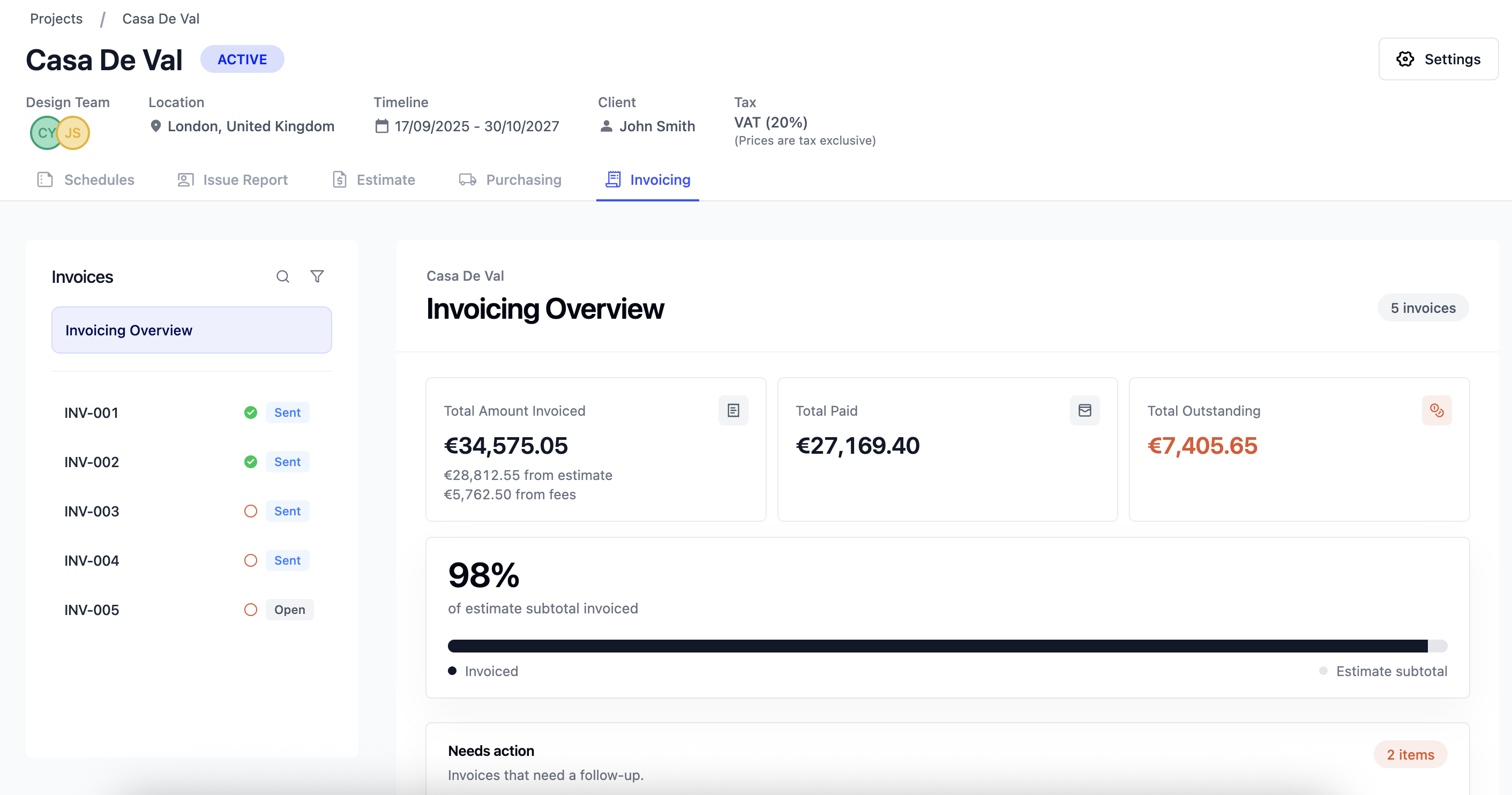Click the €28,812.55 from estimate line
This screenshot has height=795, width=1512.
click(x=528, y=475)
